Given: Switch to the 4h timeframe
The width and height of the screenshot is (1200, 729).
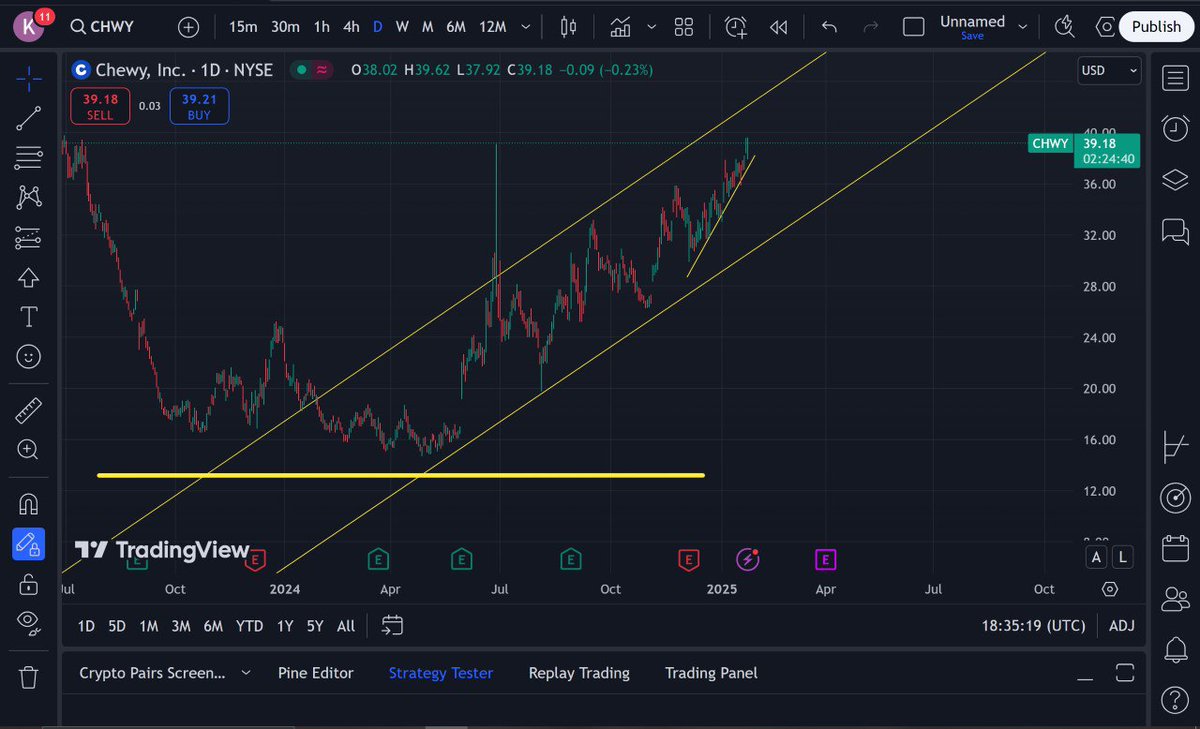Looking at the screenshot, I should pos(351,27).
